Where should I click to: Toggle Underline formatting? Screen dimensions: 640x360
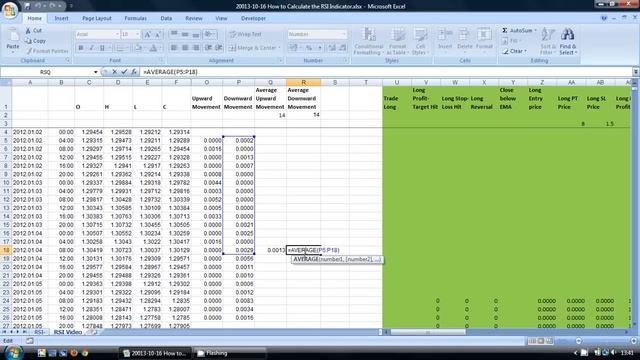coord(102,48)
